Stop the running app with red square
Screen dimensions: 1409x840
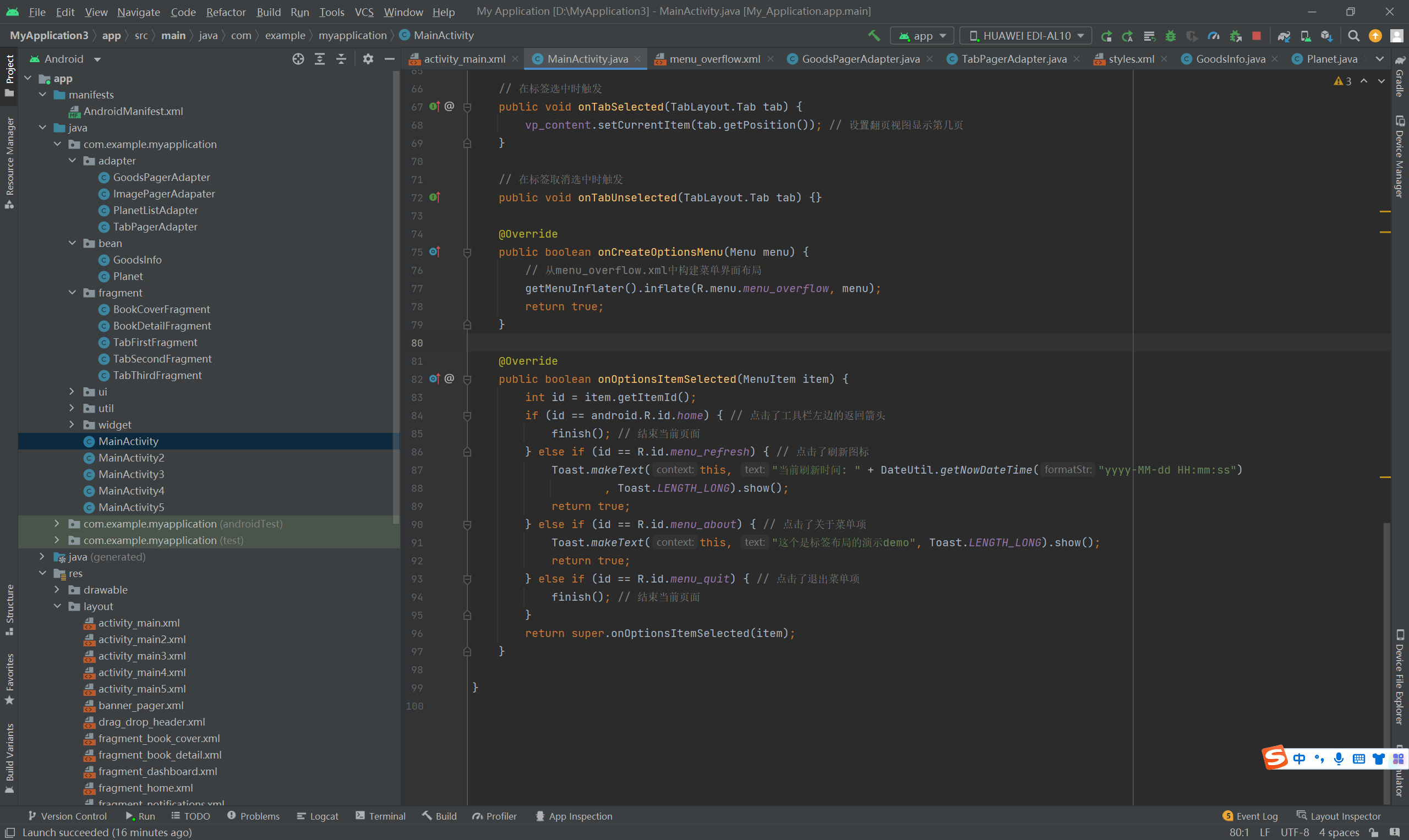click(1256, 36)
